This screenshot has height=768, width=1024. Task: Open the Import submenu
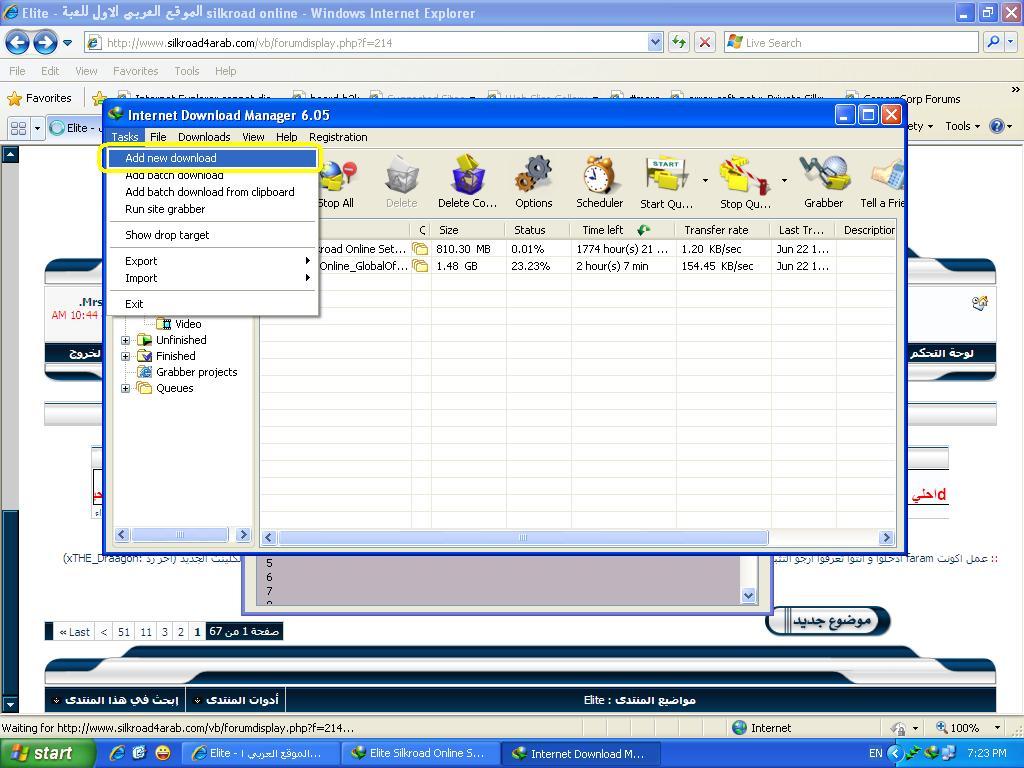coord(213,278)
